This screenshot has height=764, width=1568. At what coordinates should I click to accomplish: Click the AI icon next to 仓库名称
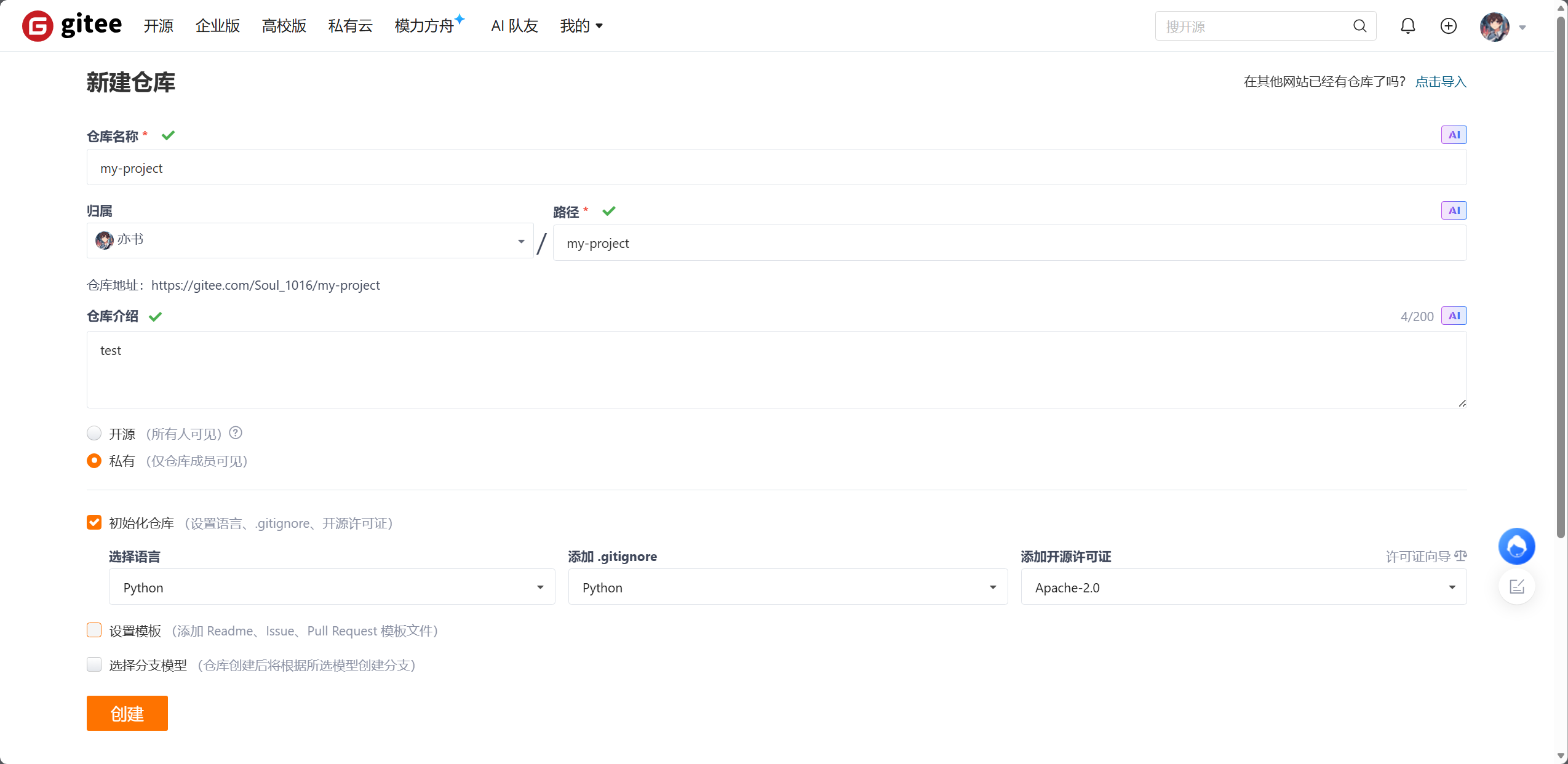point(1454,134)
